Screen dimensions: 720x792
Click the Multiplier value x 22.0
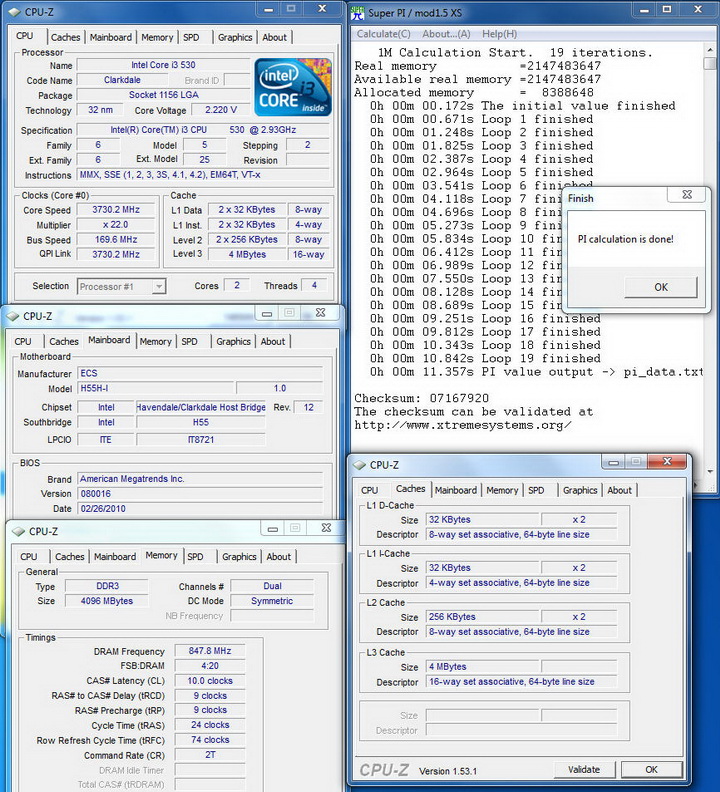click(x=116, y=225)
